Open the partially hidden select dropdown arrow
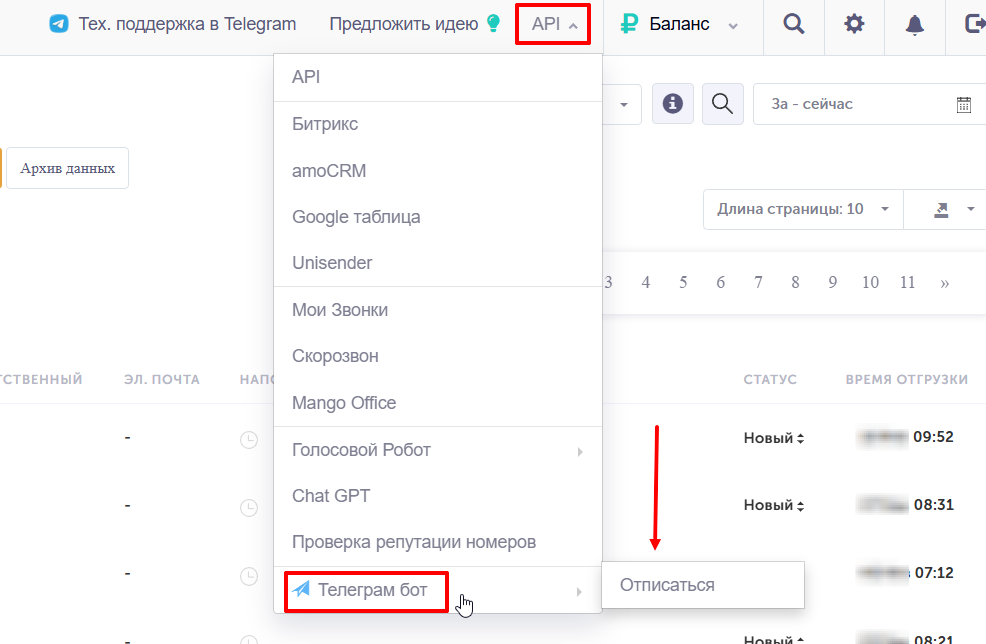Image resolution: width=986 pixels, height=644 pixels. pos(623,104)
